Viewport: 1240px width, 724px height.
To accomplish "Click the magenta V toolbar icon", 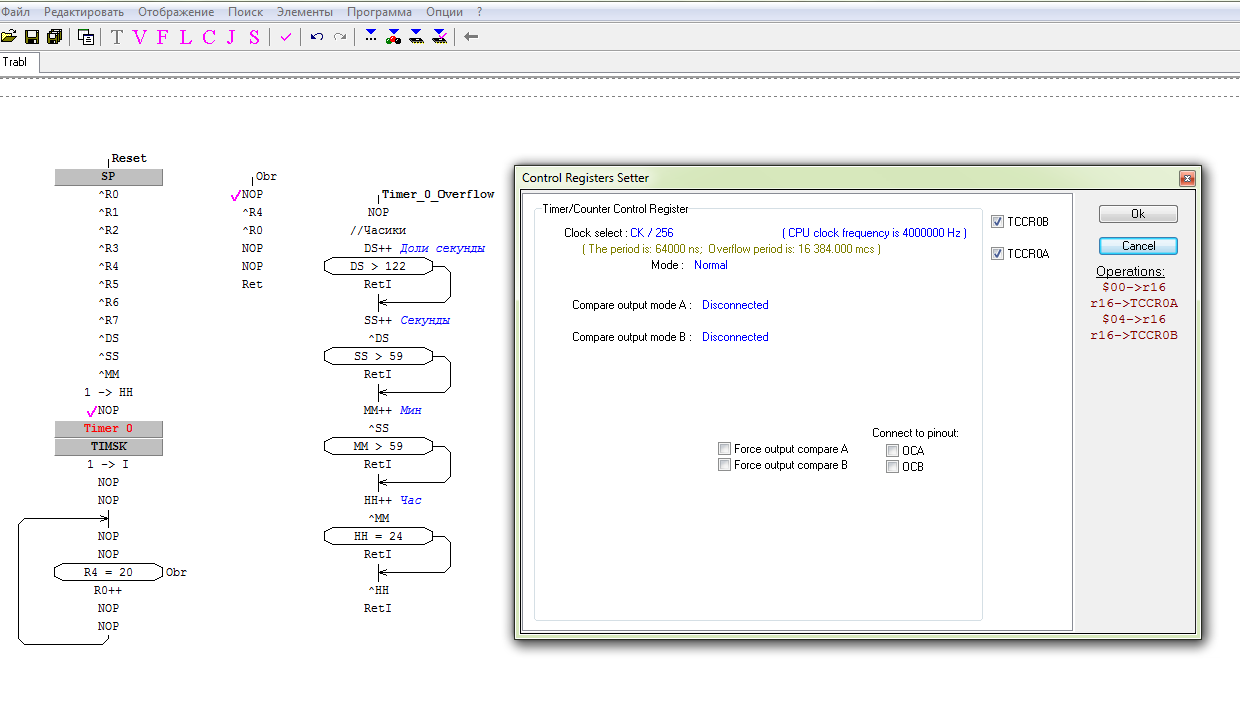I will pos(139,37).
